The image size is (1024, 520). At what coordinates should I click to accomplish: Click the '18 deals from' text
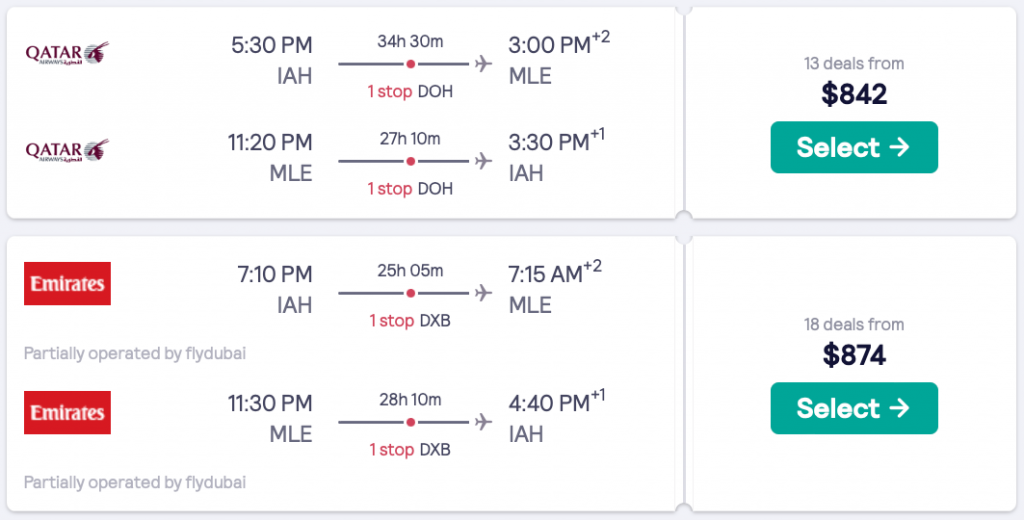point(853,325)
